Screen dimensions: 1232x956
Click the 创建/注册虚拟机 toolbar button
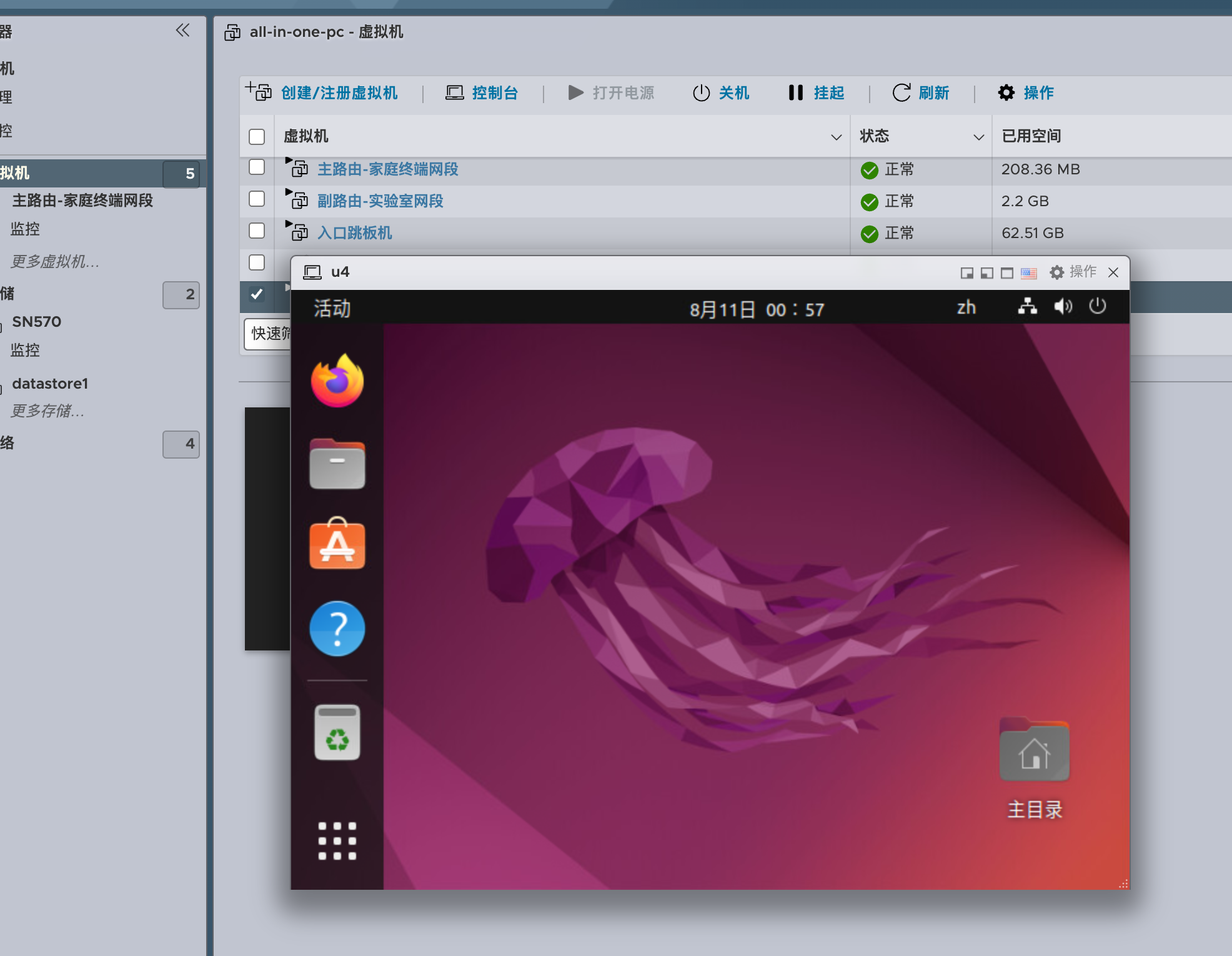click(x=322, y=92)
